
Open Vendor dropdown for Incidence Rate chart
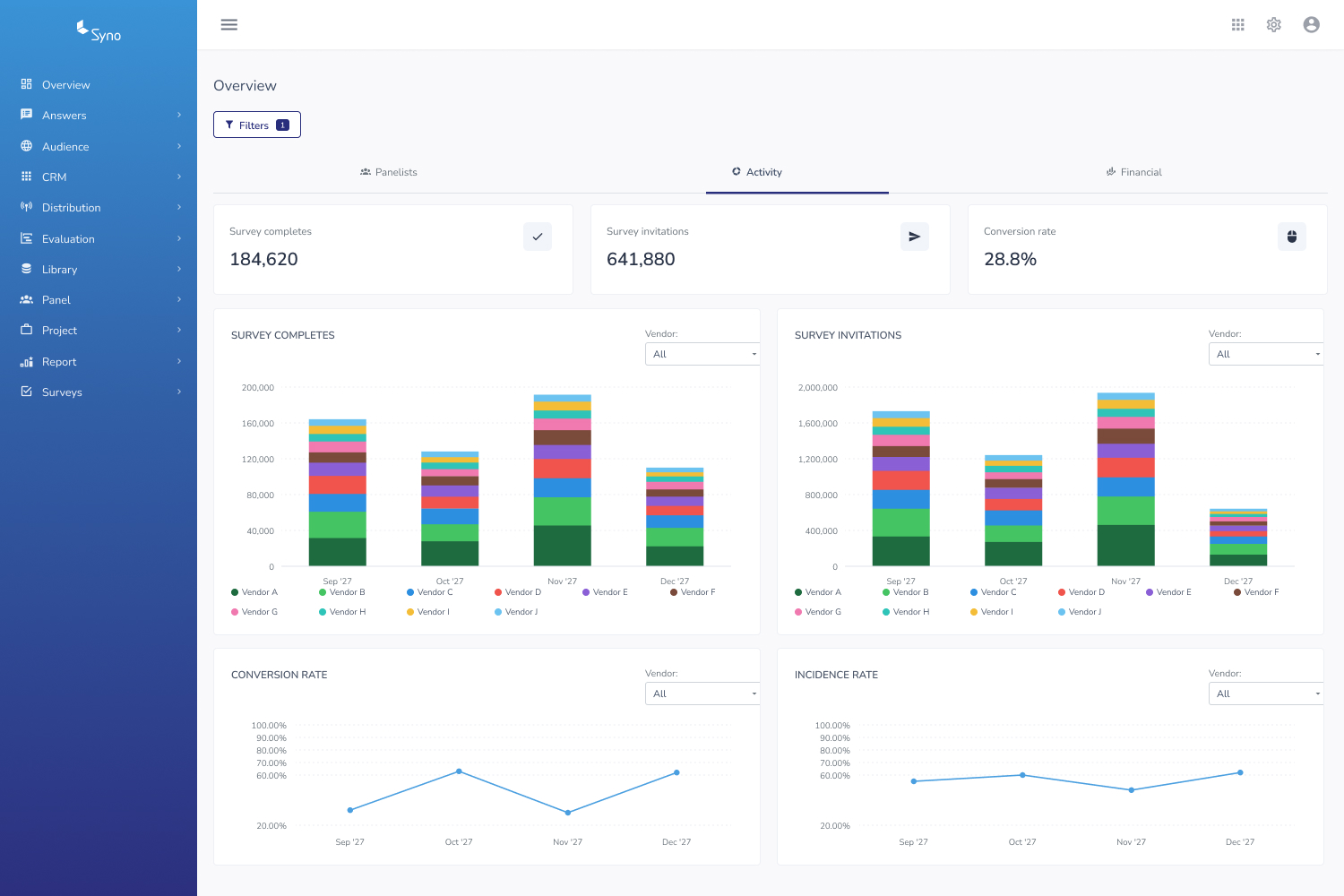(1266, 694)
